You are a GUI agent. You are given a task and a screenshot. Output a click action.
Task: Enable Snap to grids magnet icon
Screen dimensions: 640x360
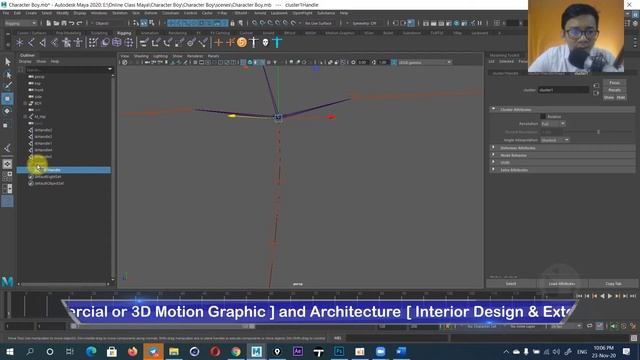click(x=254, y=23)
